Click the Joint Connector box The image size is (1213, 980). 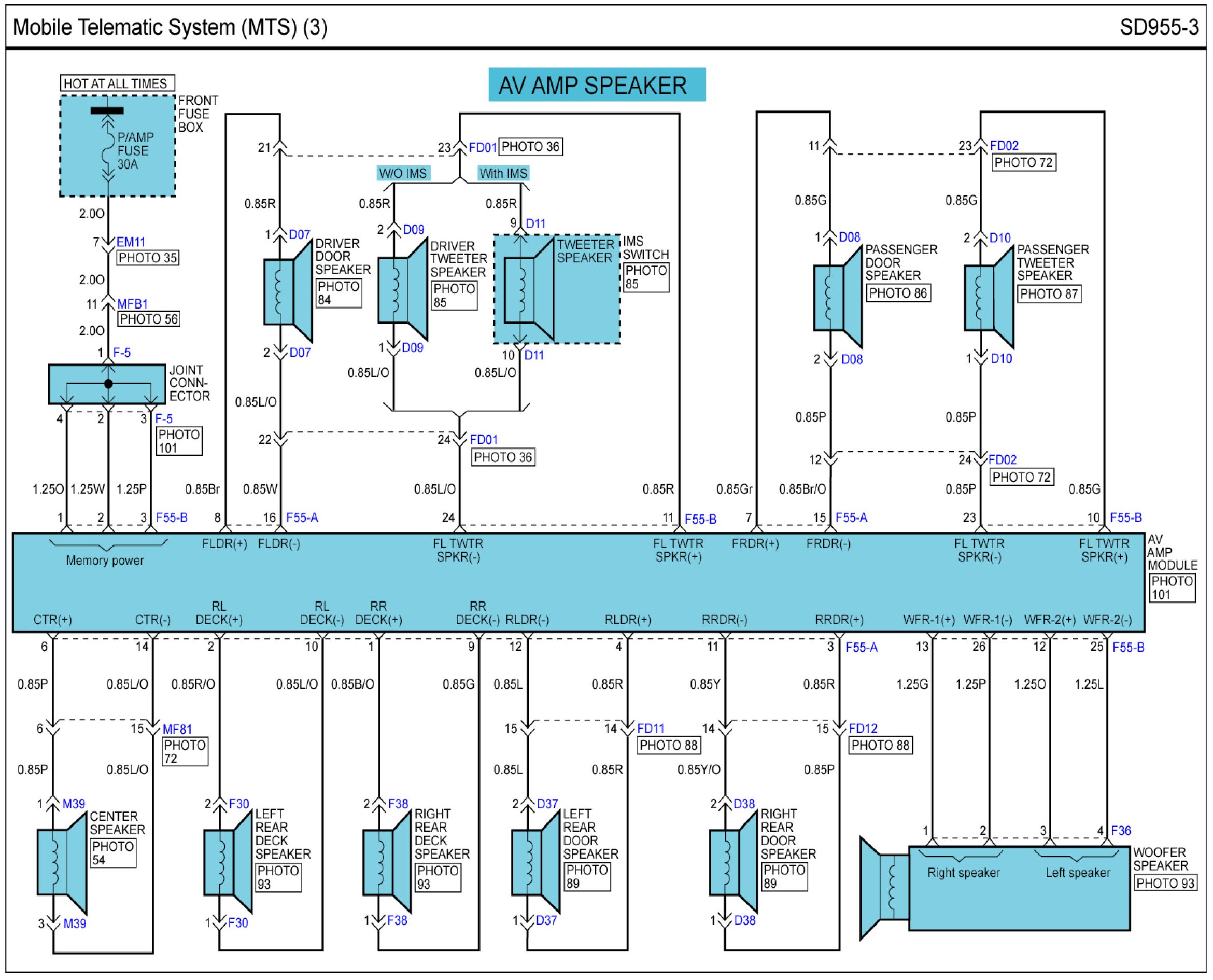[107, 384]
